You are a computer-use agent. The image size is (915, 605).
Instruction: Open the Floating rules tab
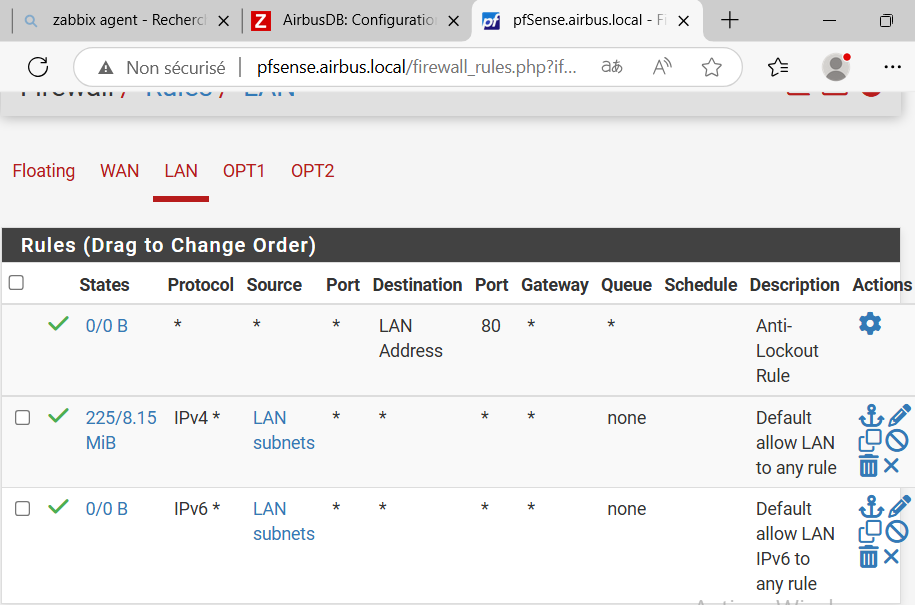pos(44,171)
